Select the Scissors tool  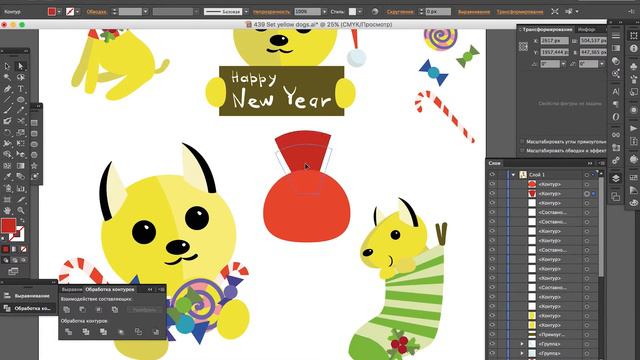(20, 121)
